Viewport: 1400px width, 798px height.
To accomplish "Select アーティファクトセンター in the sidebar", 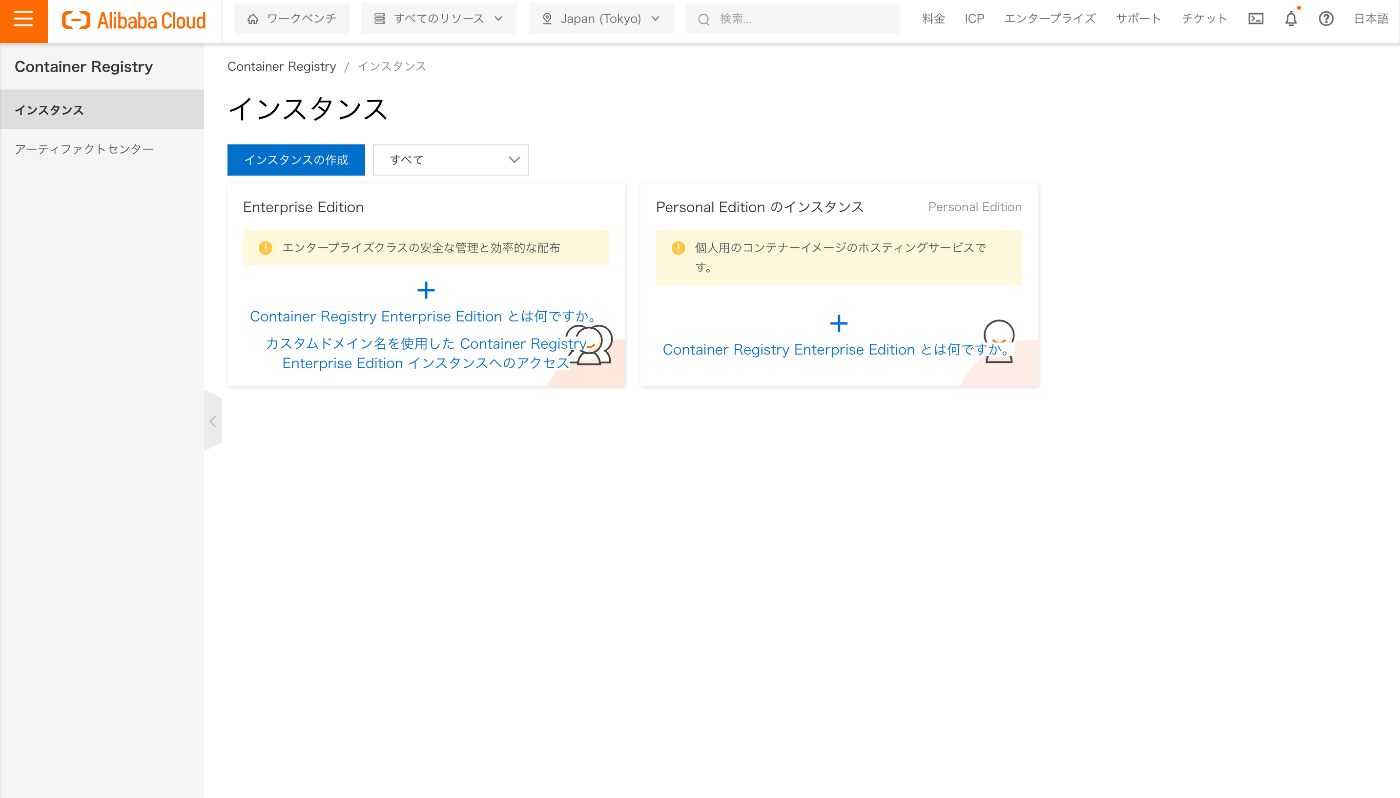I will click(x=102, y=149).
